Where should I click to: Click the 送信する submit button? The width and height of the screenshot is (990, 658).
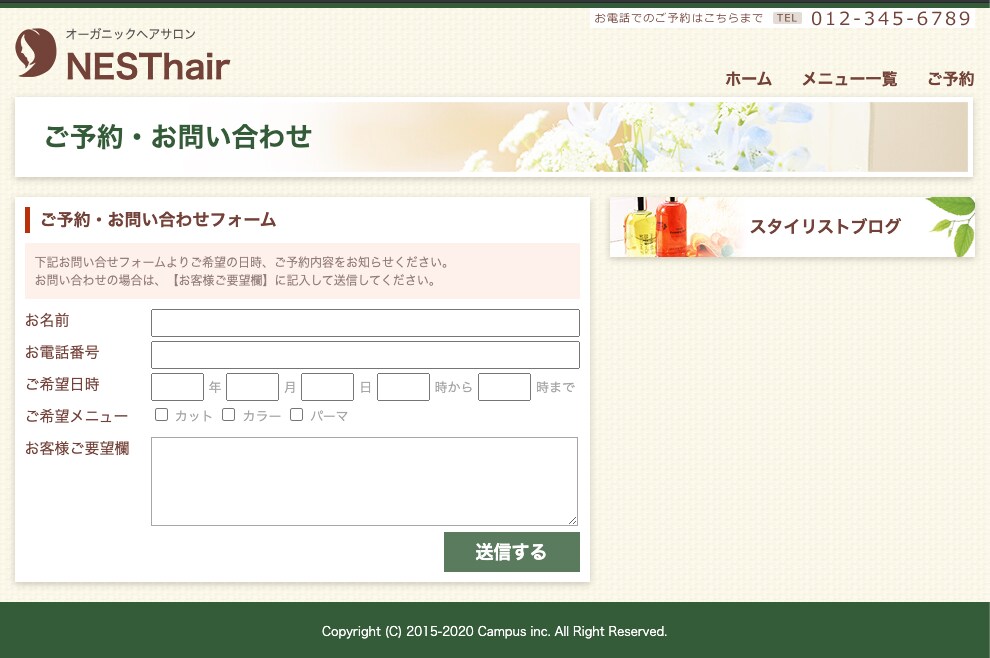[x=511, y=552]
